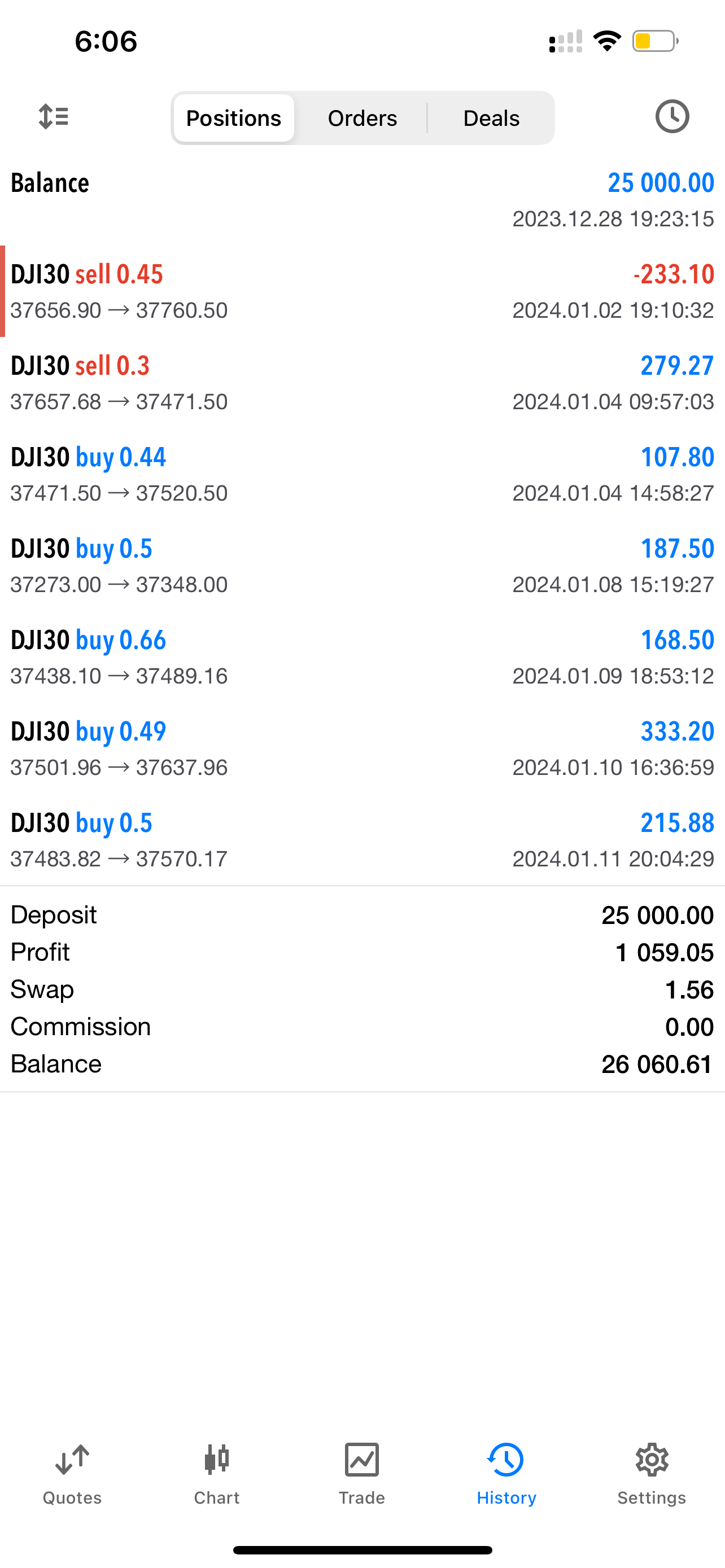
Task: Tap the Wi-Fi status icon
Action: 607,41
